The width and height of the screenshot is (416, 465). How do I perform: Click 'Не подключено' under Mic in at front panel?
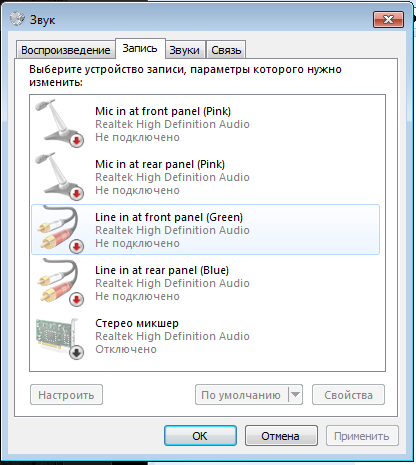(x=137, y=137)
